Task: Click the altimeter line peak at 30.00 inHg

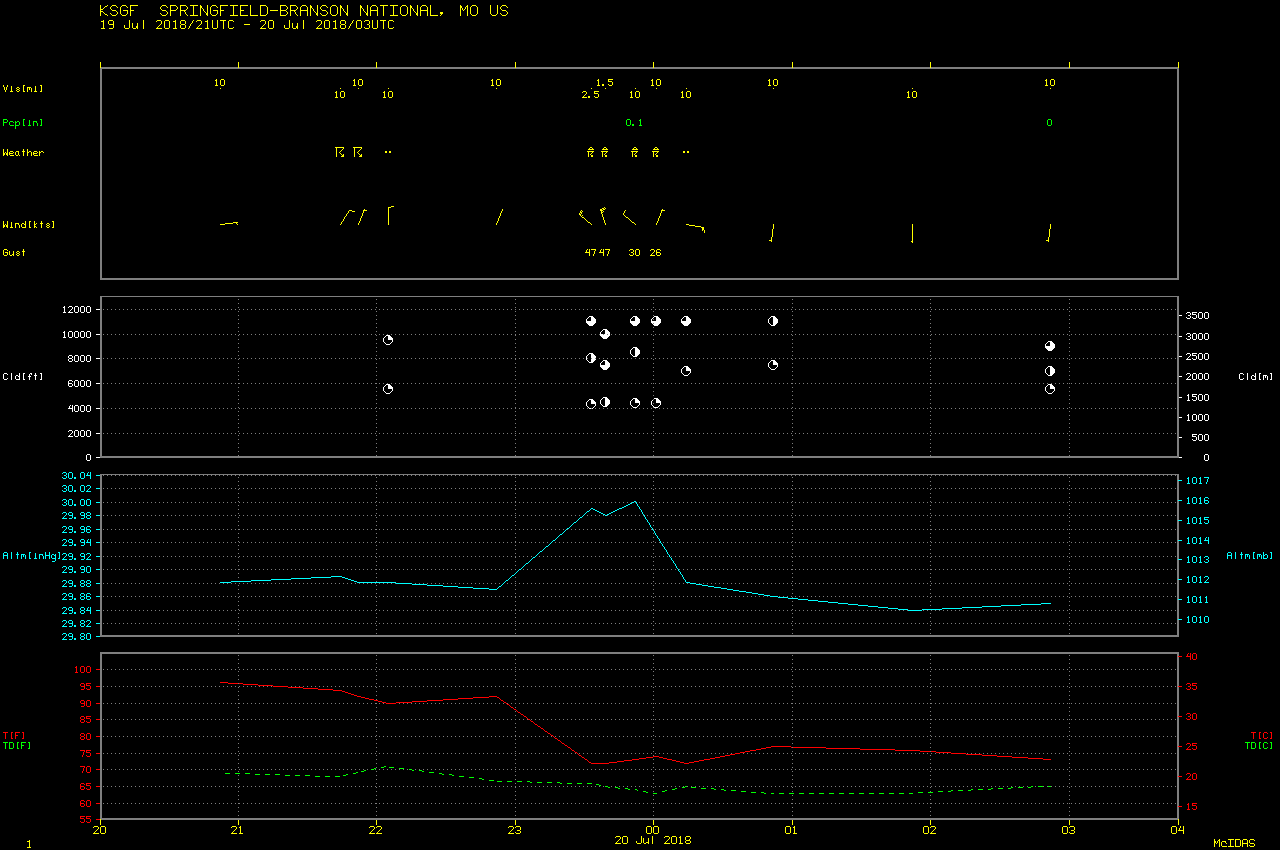Action: pyautogui.click(x=635, y=501)
